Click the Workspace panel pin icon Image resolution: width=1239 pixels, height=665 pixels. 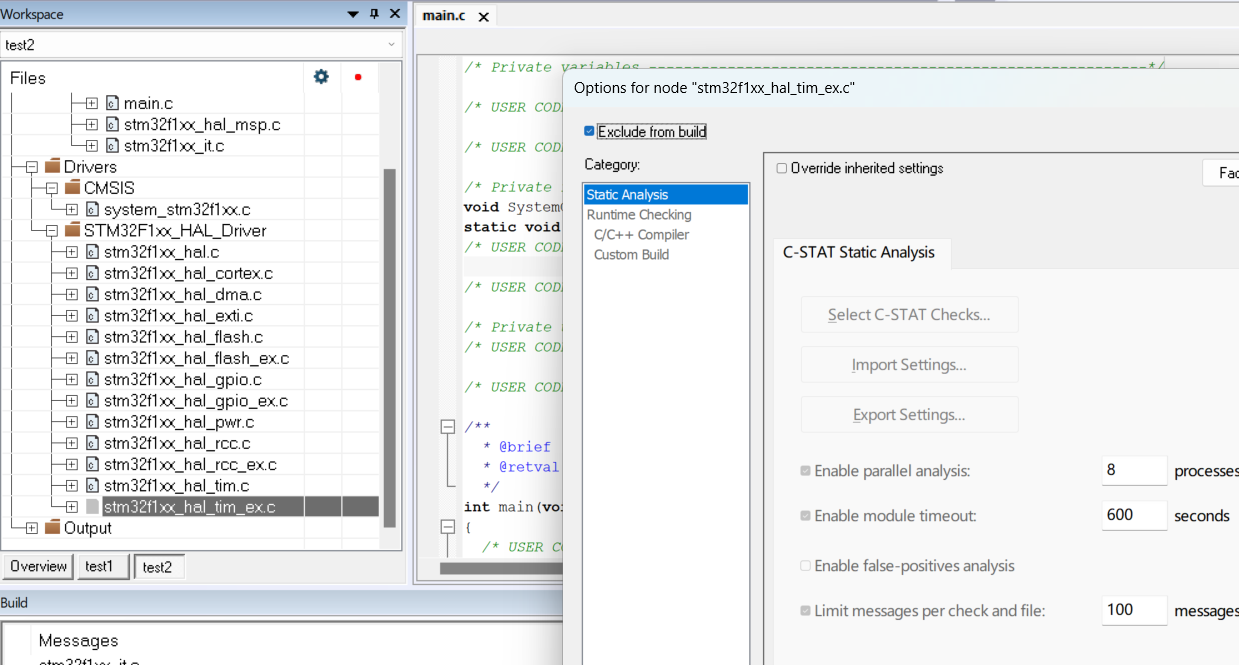[x=374, y=14]
